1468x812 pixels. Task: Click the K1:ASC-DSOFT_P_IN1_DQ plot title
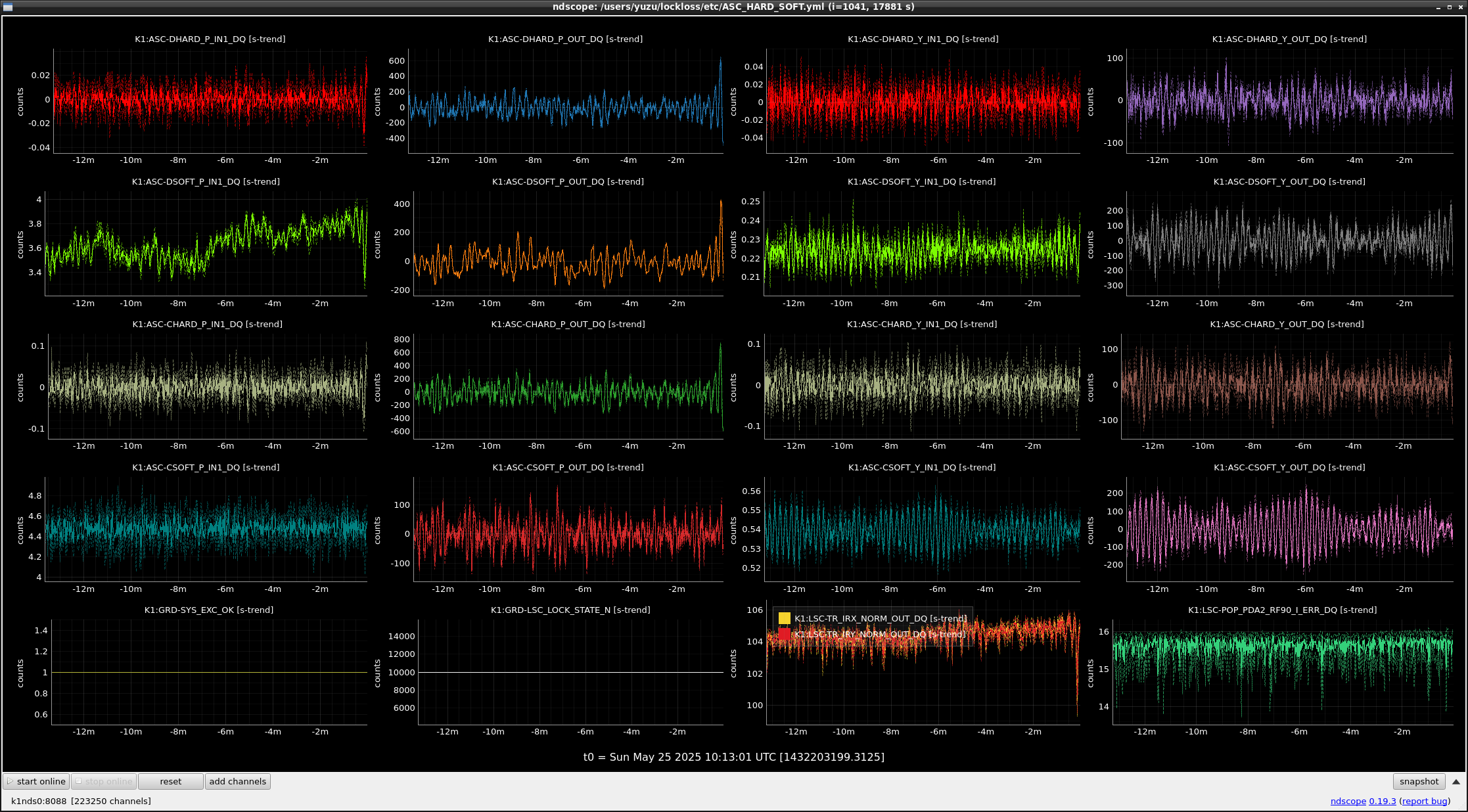(x=206, y=182)
